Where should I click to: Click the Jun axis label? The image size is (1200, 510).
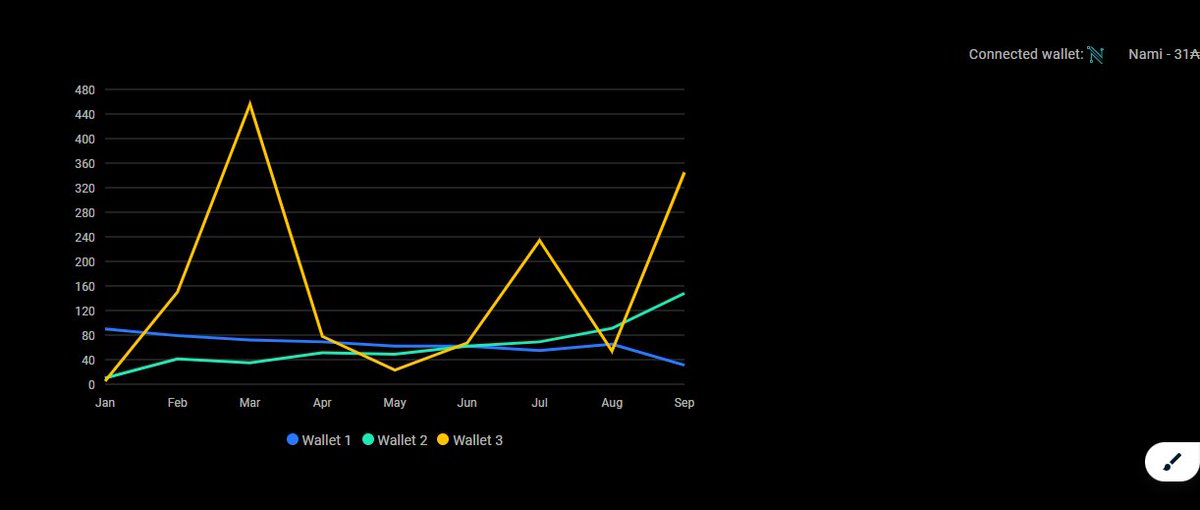467,403
